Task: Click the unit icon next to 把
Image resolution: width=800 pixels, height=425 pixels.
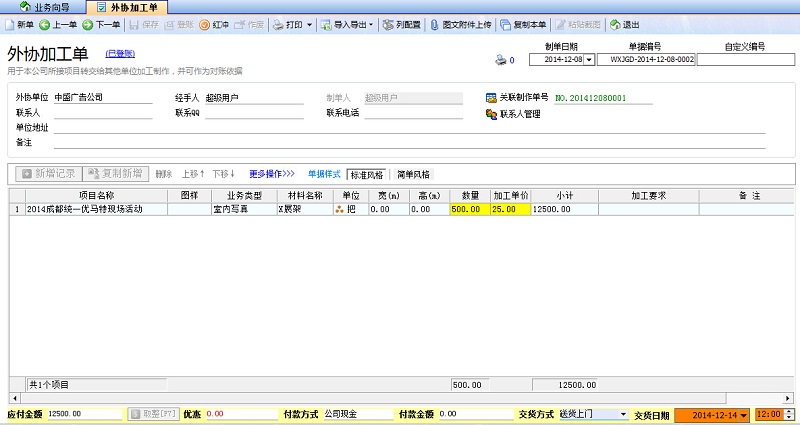Action: point(339,210)
